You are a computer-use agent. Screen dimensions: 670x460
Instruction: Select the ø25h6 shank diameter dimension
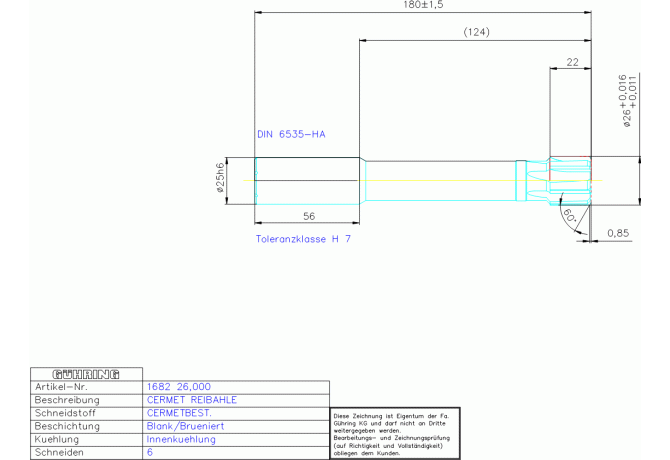coord(220,177)
